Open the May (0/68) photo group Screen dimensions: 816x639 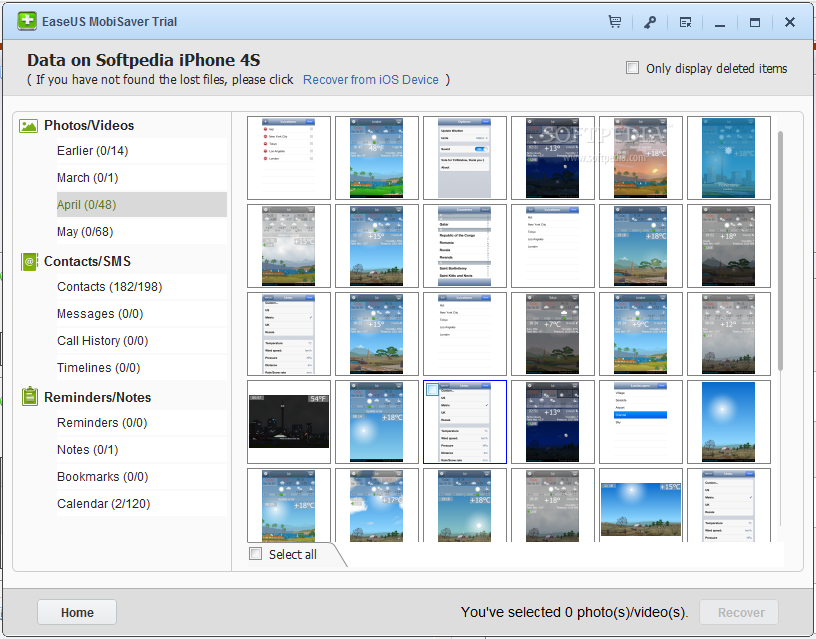click(x=85, y=232)
